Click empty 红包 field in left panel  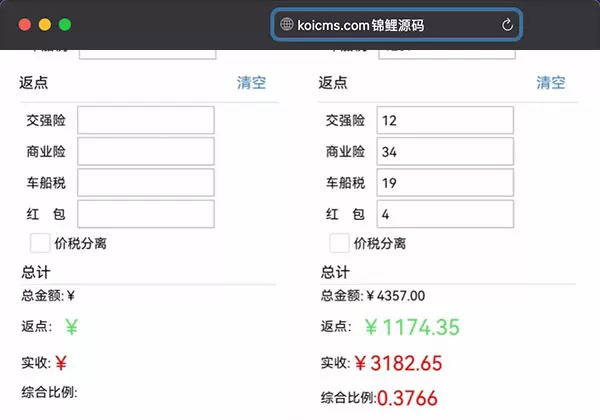coord(146,214)
